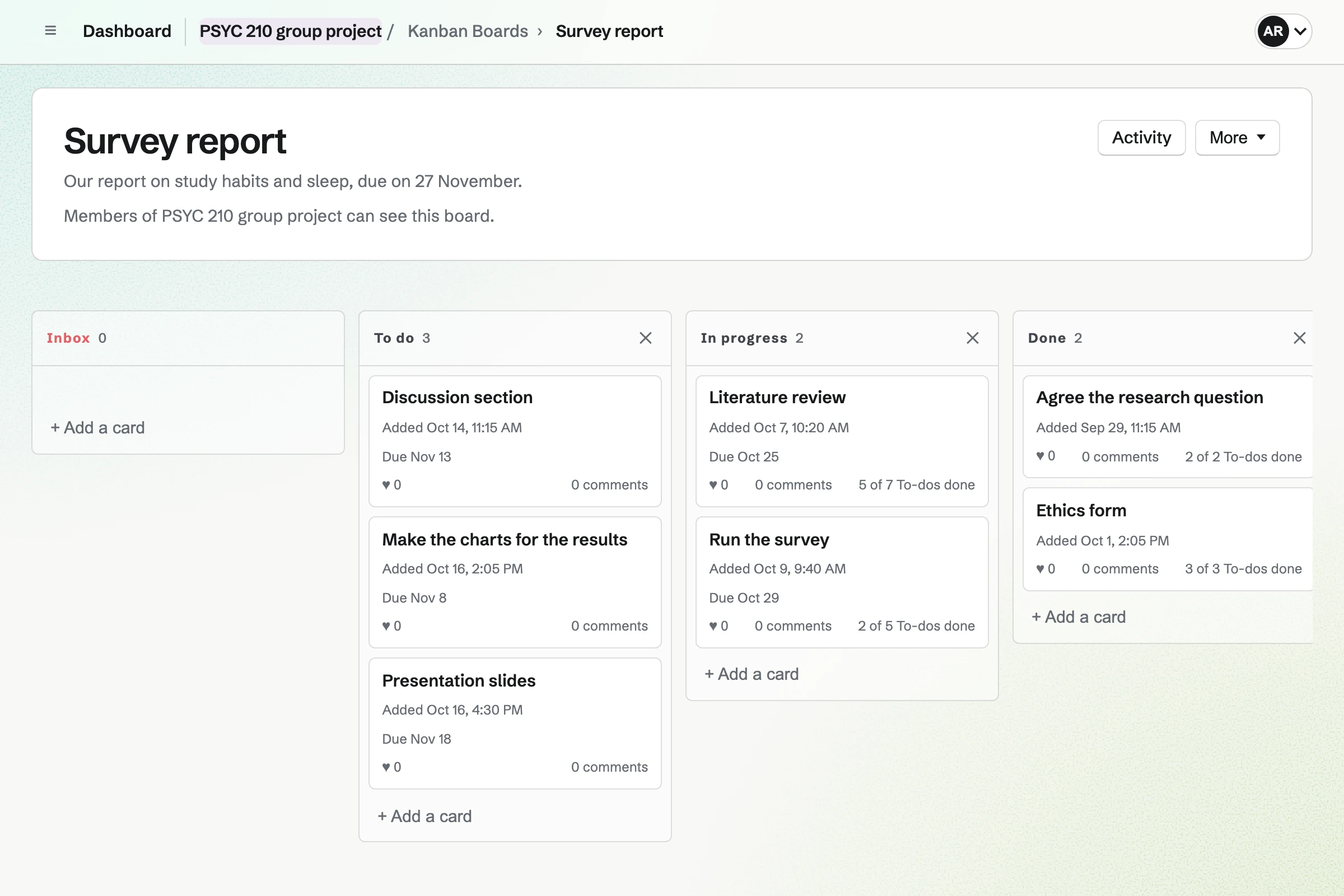Click '5 of 7 To-dos done'
1344x896 pixels.
[x=917, y=484]
